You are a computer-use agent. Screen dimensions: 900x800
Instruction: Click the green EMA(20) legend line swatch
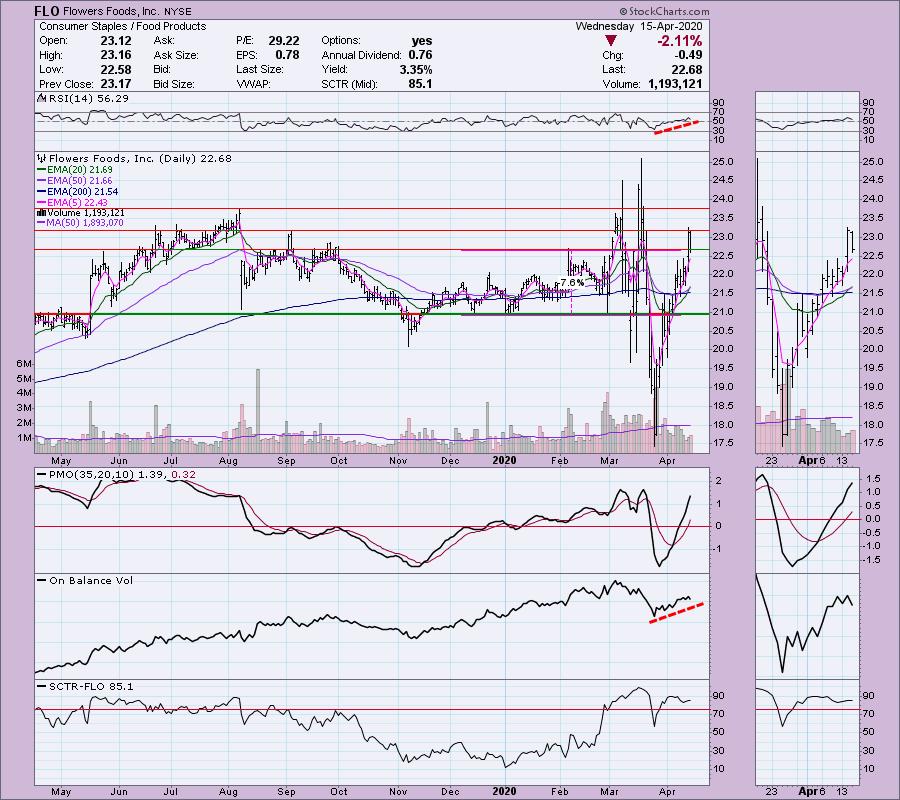point(41,170)
